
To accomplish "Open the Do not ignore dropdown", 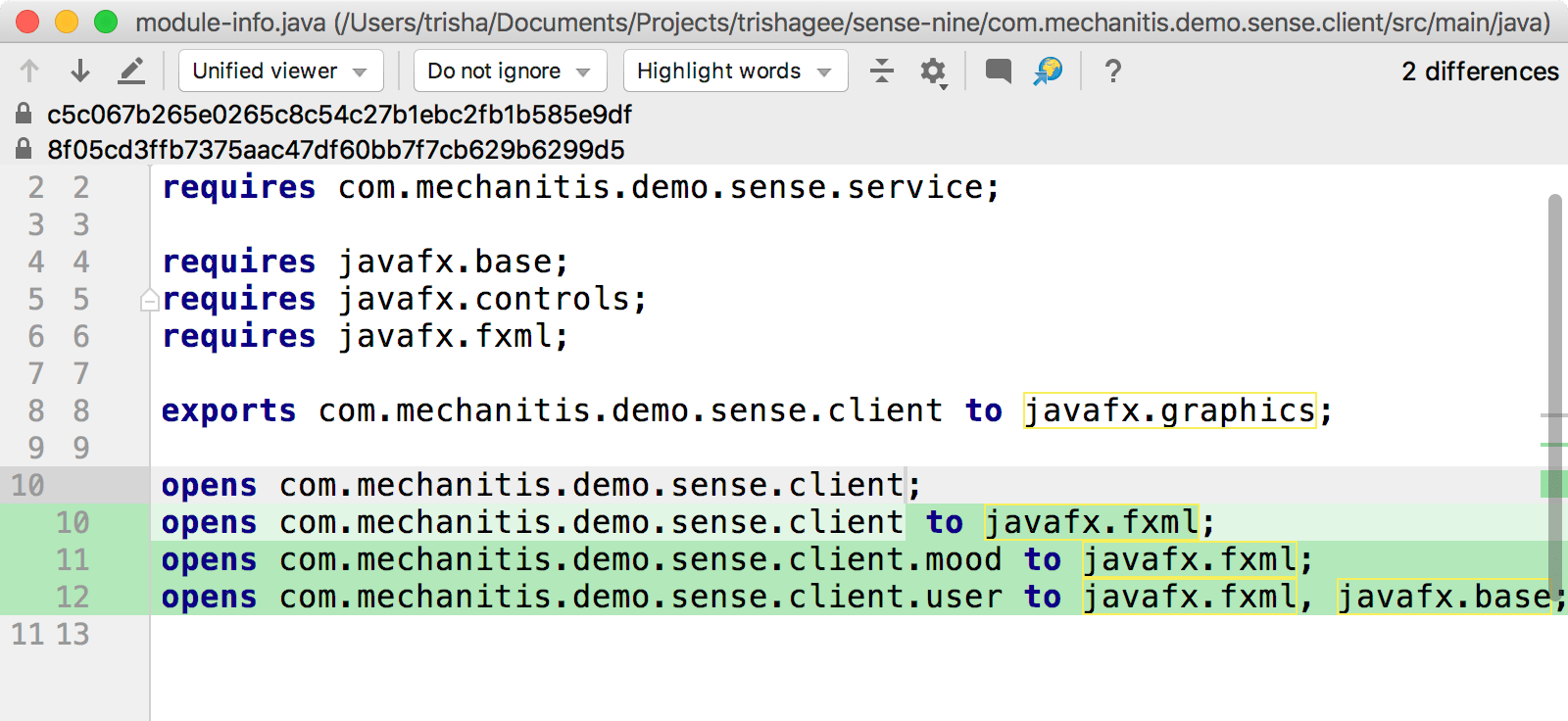I will tap(510, 71).
